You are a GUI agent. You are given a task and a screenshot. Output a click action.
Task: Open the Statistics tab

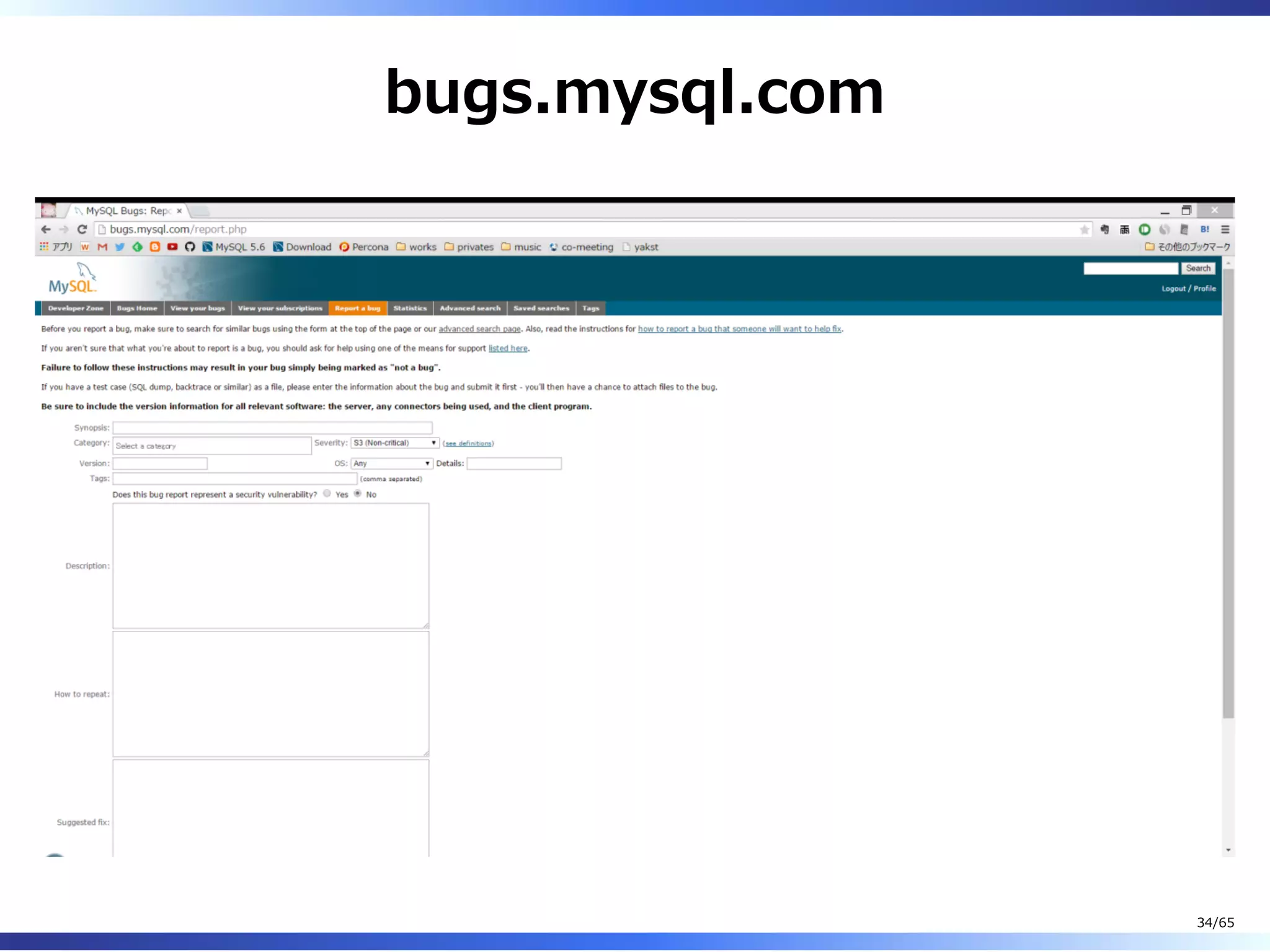coord(410,308)
